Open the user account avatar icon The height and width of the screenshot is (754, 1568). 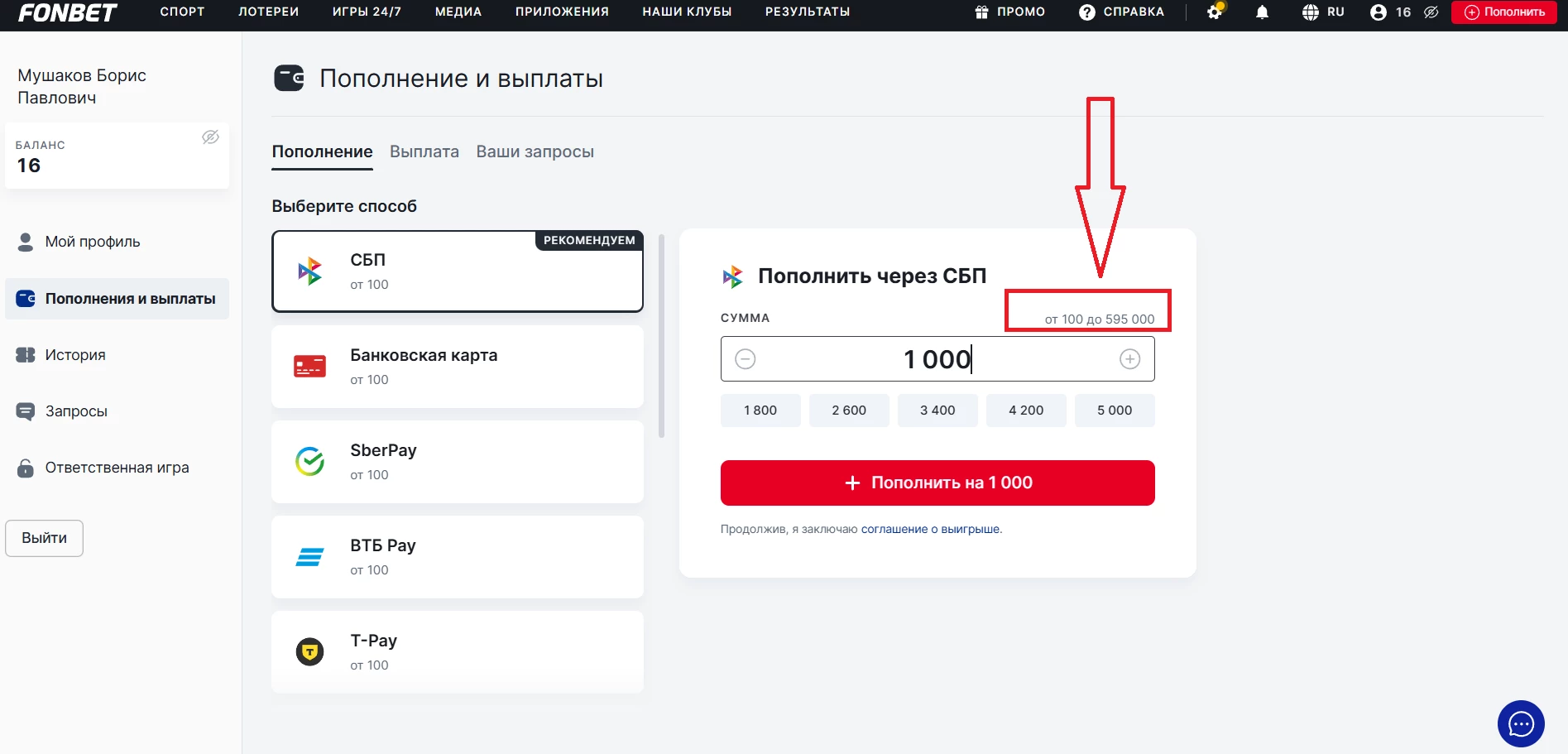coord(1379,12)
